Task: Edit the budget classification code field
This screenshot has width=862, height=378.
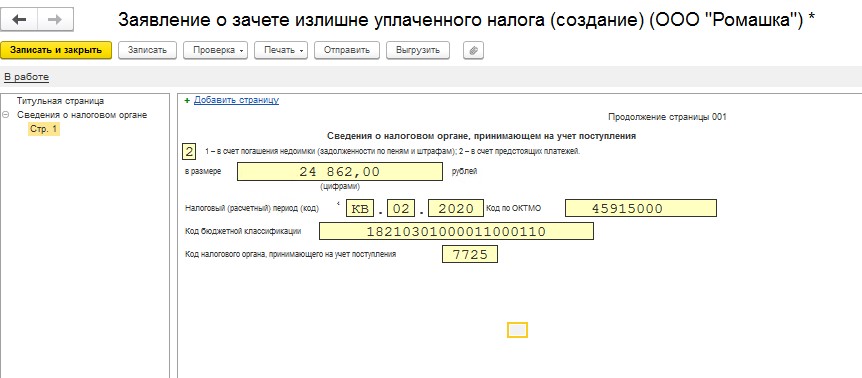Action: tap(456, 231)
